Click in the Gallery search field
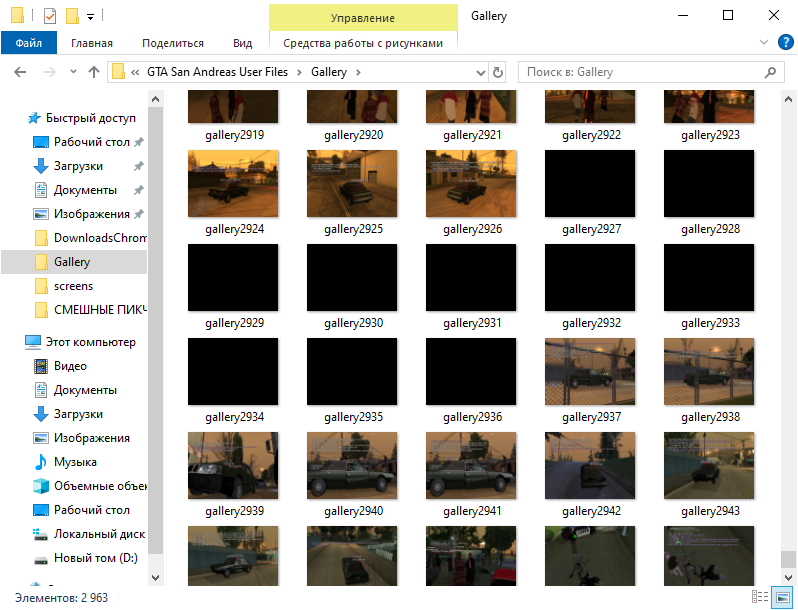 640,72
